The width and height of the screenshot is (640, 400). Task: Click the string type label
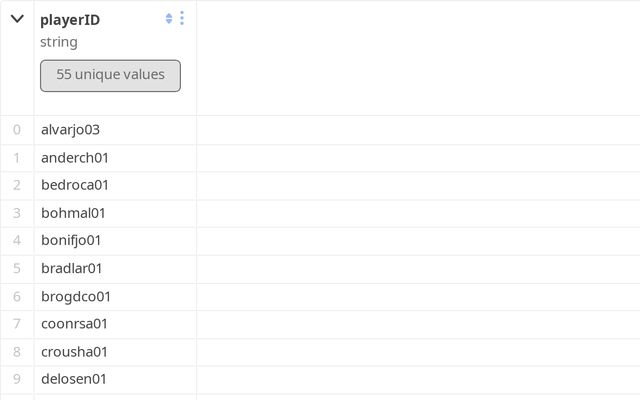pyautogui.click(x=59, y=42)
